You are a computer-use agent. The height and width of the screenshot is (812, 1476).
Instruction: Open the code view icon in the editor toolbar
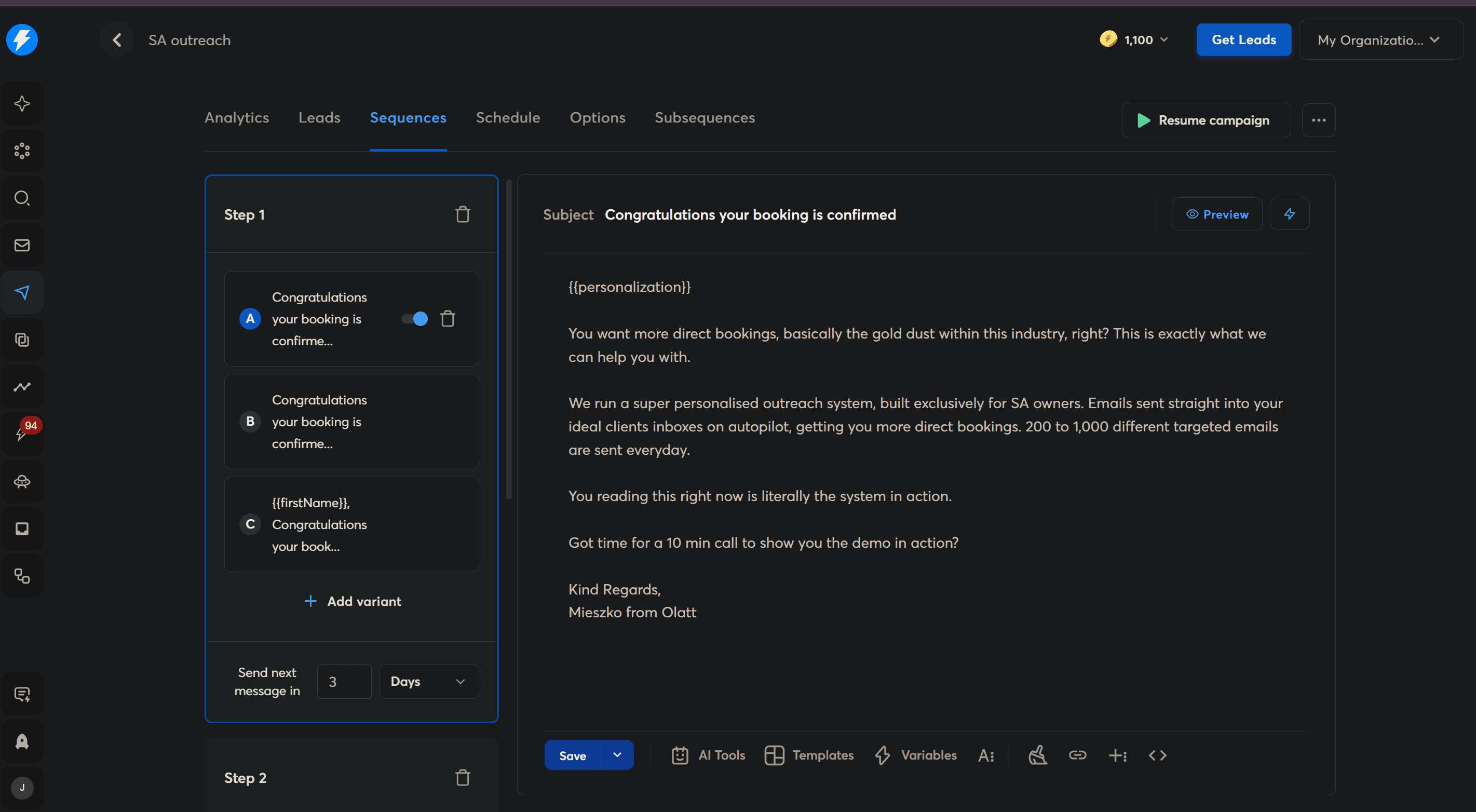pos(1157,755)
